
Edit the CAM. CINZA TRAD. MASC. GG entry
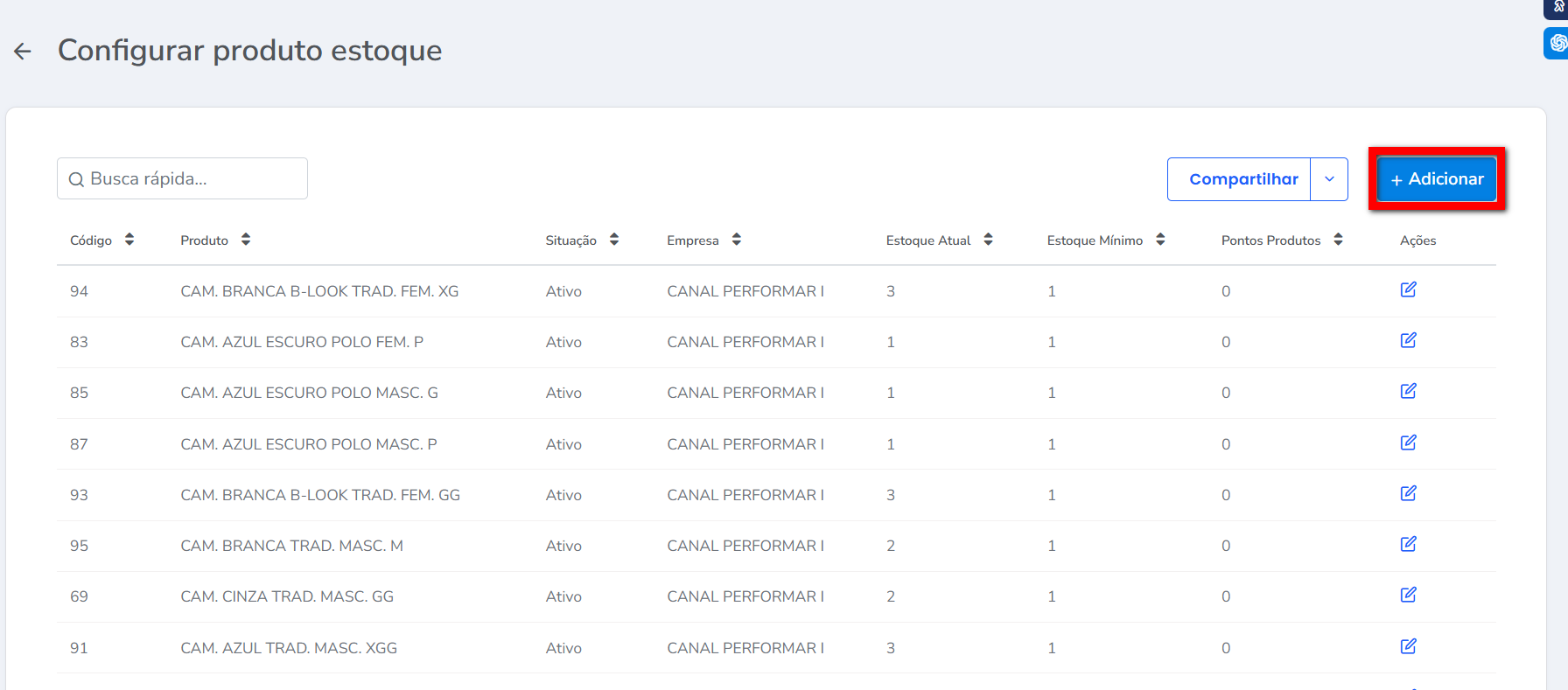[1408, 595]
